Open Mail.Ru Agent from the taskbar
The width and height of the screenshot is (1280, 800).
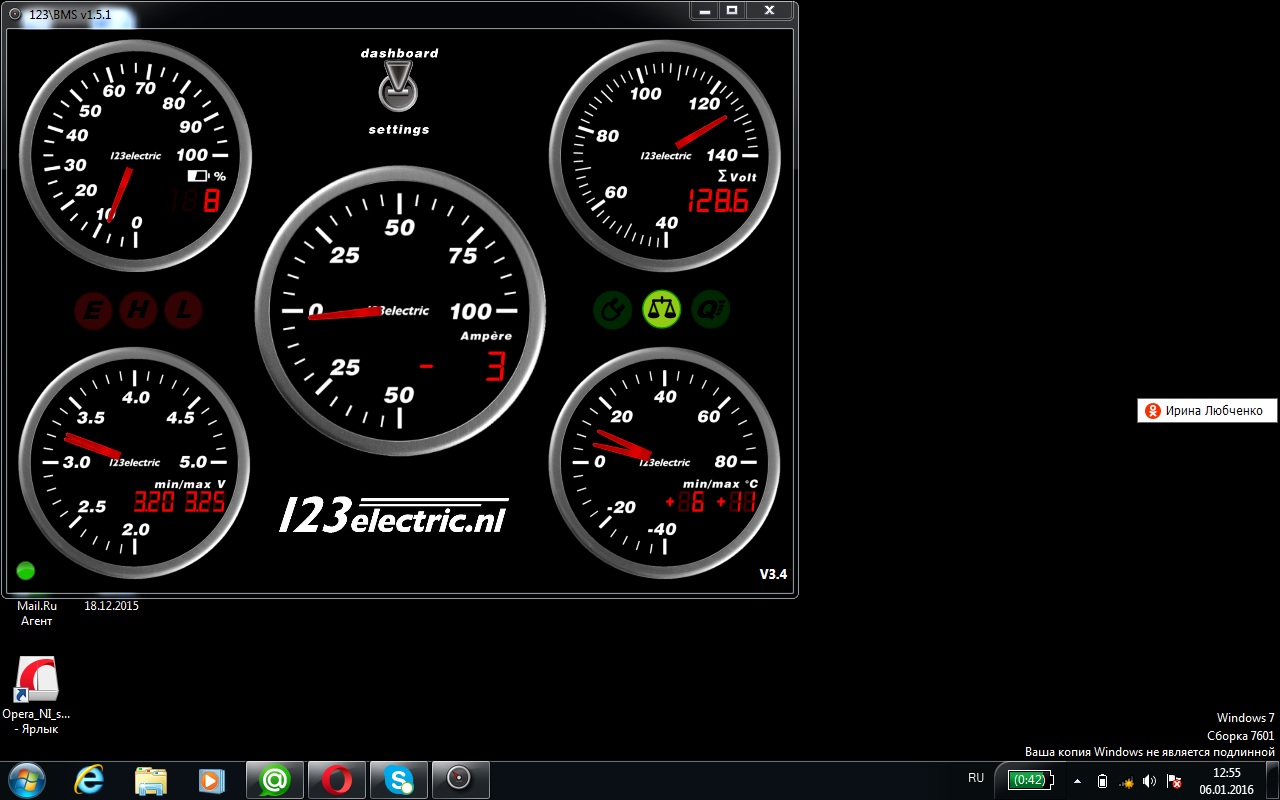[274, 779]
